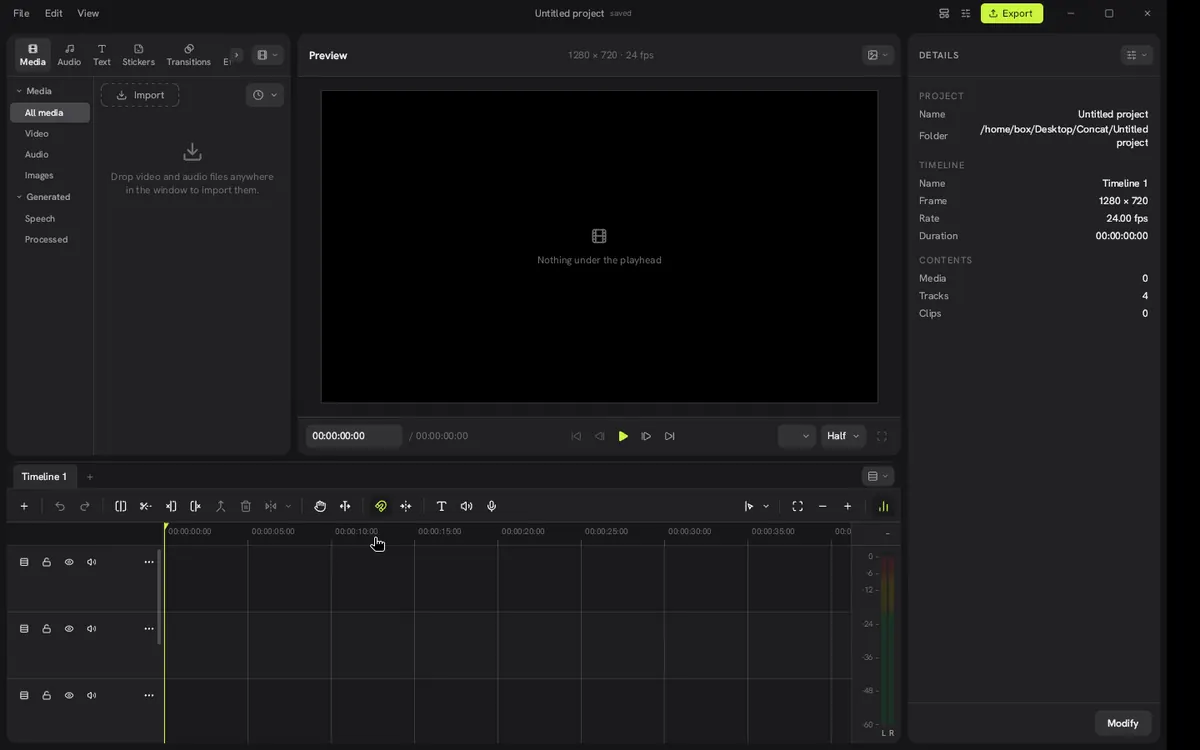Open the sort-by-recent clock dropdown
1200x750 pixels.
coord(265,95)
